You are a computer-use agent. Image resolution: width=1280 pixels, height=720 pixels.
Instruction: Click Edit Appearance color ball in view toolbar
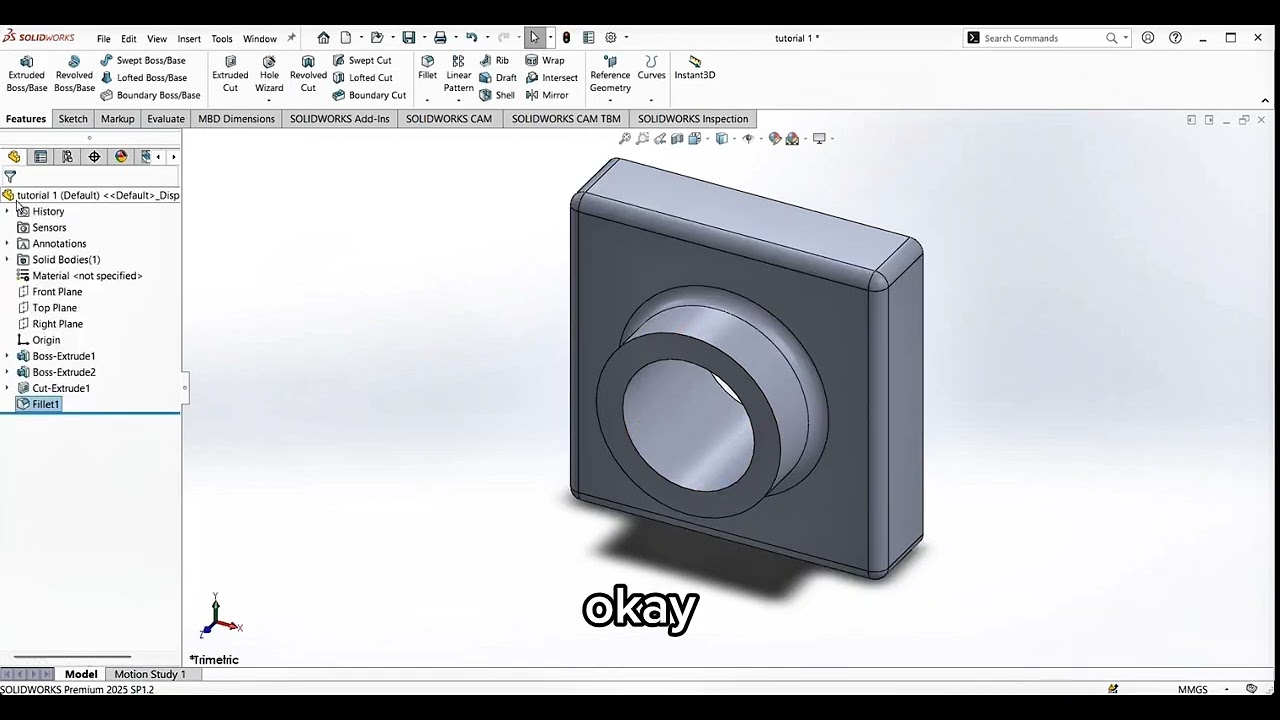pyautogui.click(x=774, y=139)
